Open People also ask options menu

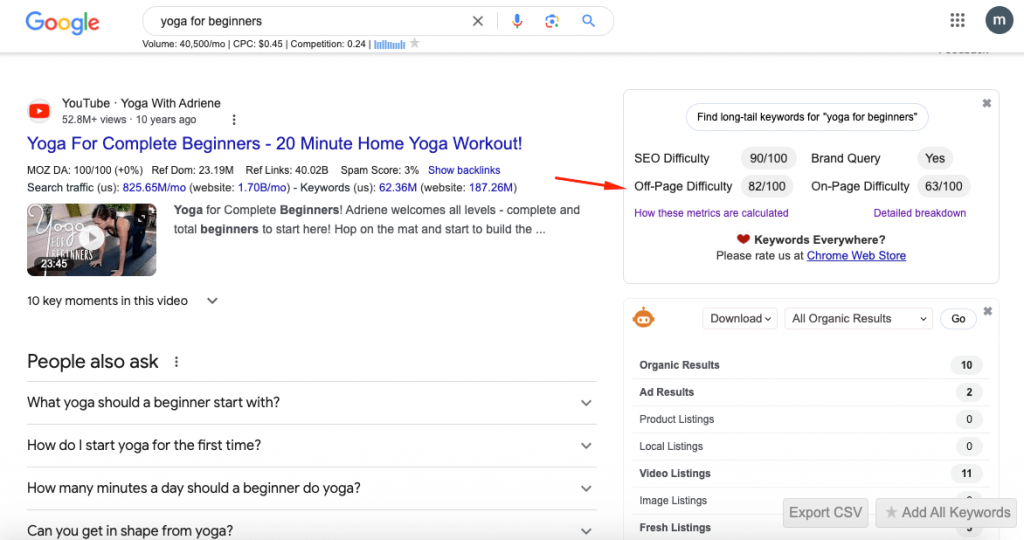(x=176, y=362)
